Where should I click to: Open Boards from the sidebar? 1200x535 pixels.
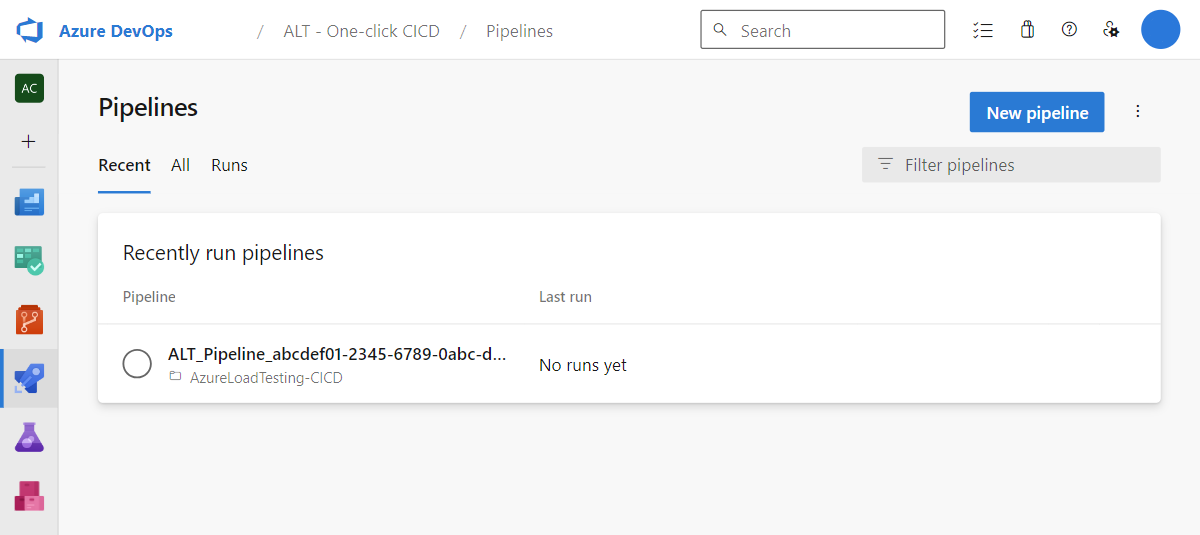coord(29,260)
